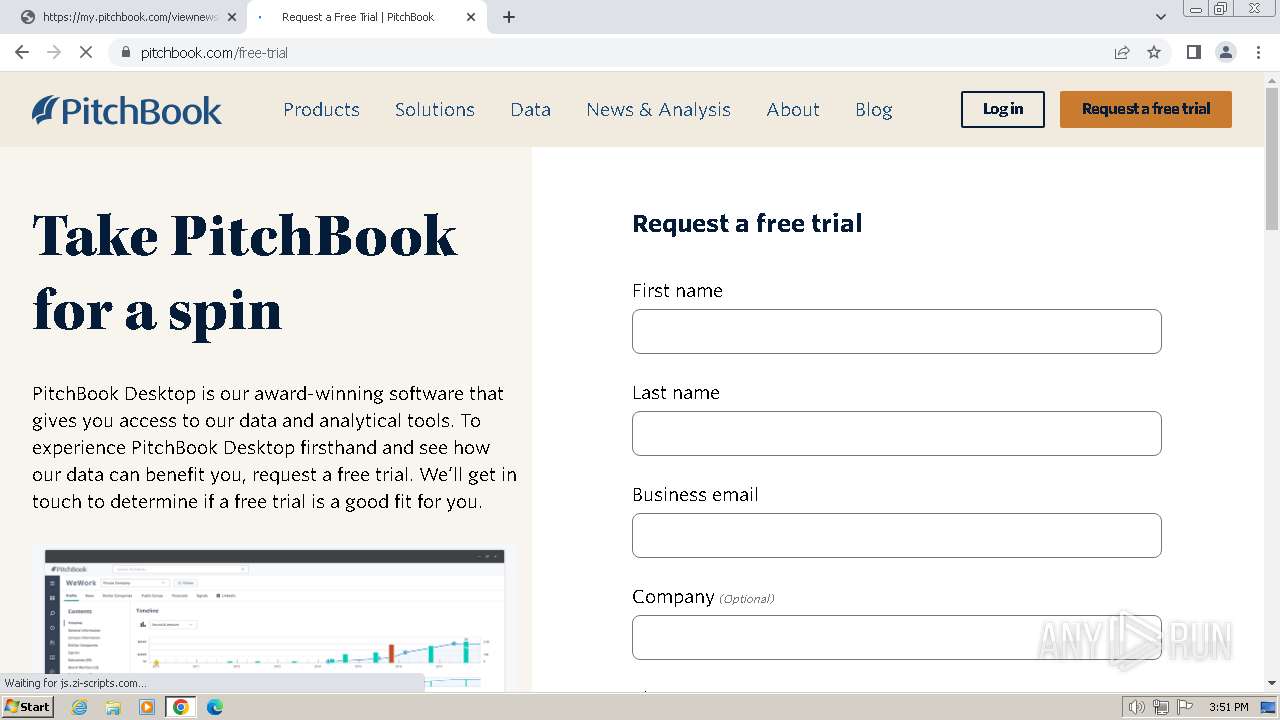Click the scrollbar down arrow
Image resolution: width=1280 pixels, height=720 pixels.
click(x=1272, y=683)
